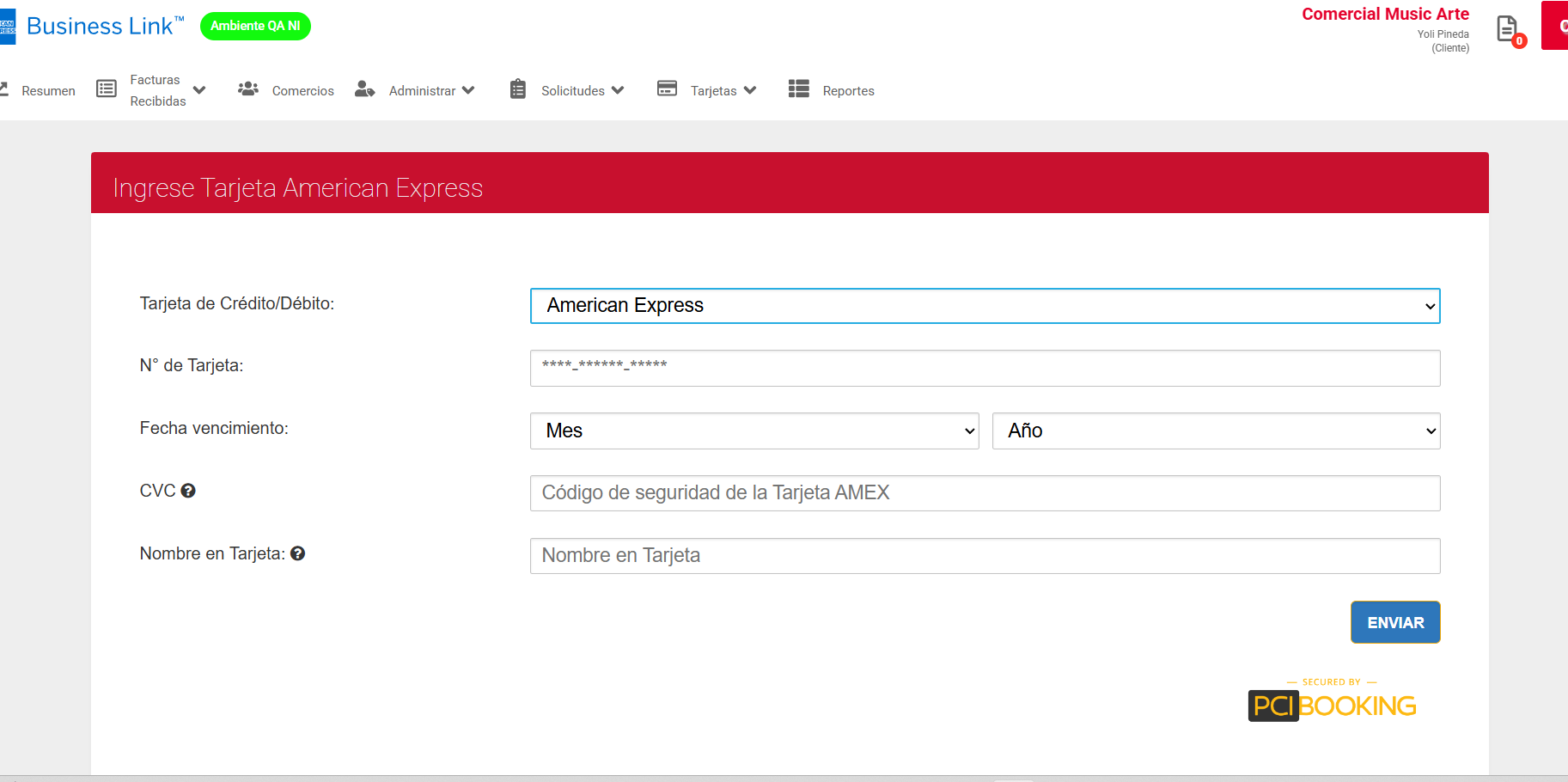Click the Tarjetas credit card icon
Viewport: 1568px width, 782px height.
667,89
